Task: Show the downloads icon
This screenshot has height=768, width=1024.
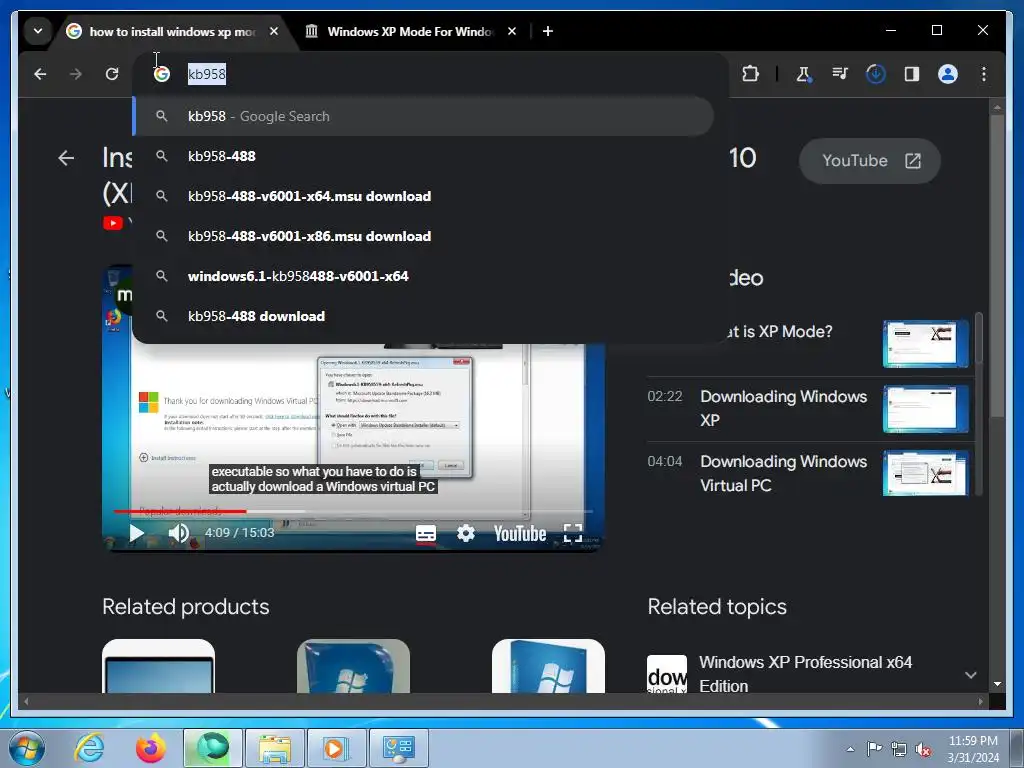Action: [876, 74]
